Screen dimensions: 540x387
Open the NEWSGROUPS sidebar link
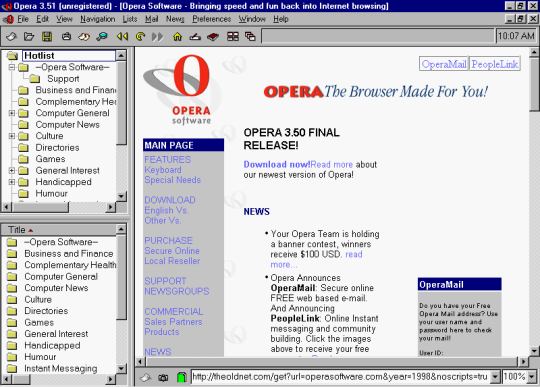click(177, 292)
